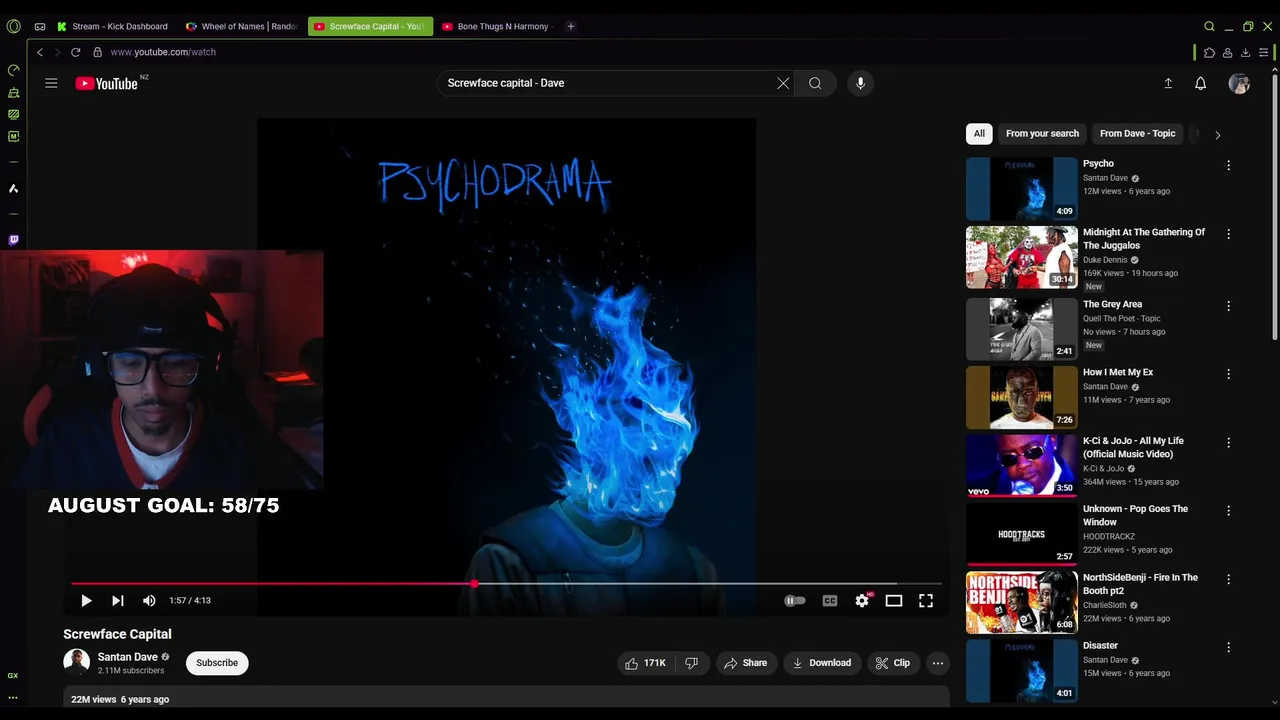Open YouTube create/upload button
This screenshot has height=720, width=1280.
pos(1168,84)
